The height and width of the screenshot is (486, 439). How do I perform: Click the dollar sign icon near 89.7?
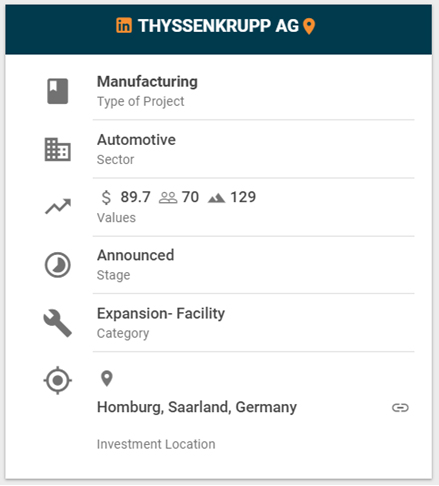[x=106, y=197]
